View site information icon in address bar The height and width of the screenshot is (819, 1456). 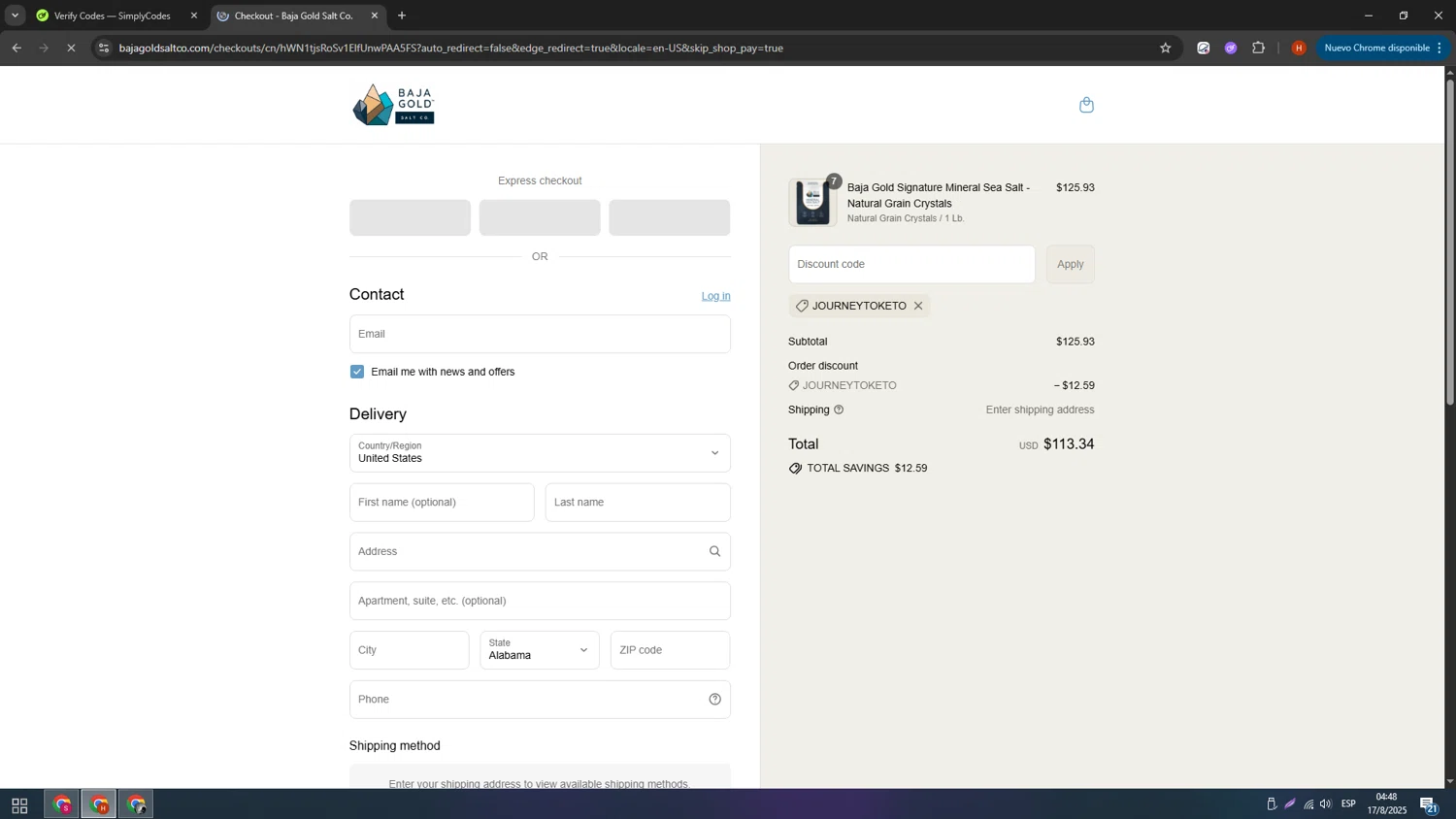point(104,48)
